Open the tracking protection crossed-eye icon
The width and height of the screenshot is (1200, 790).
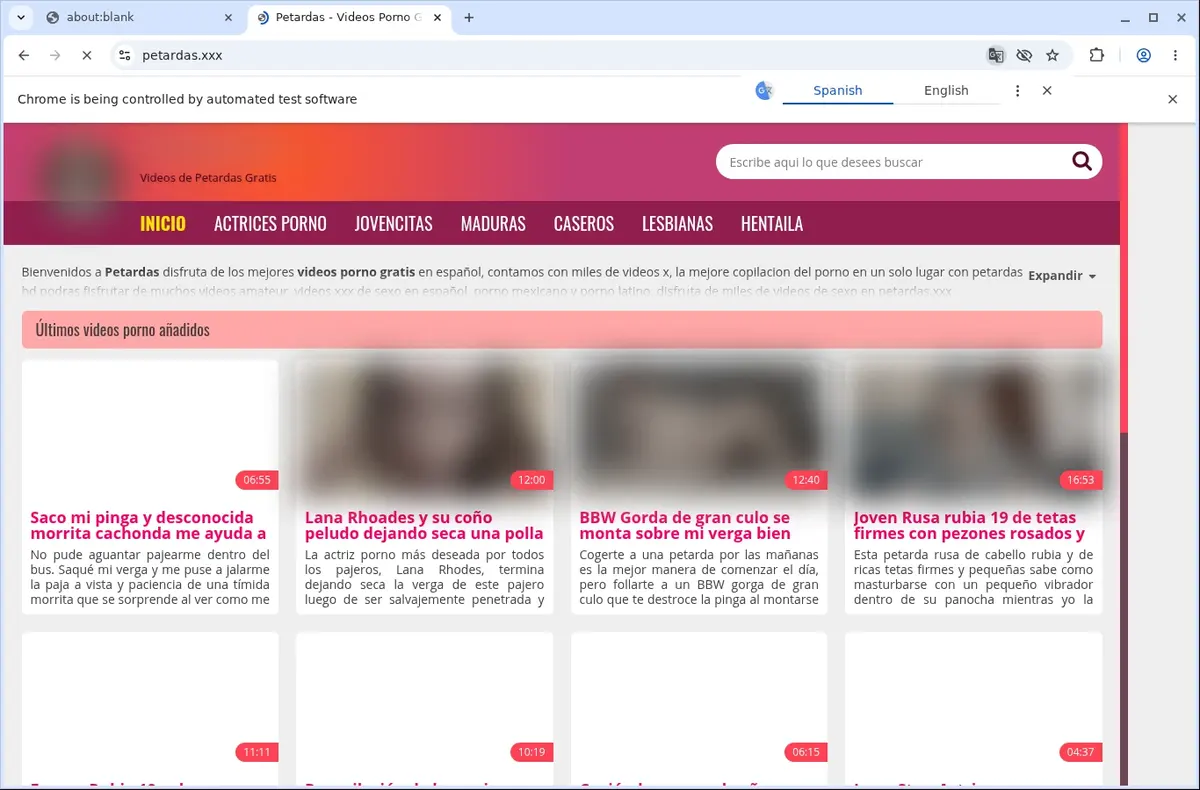point(1024,56)
